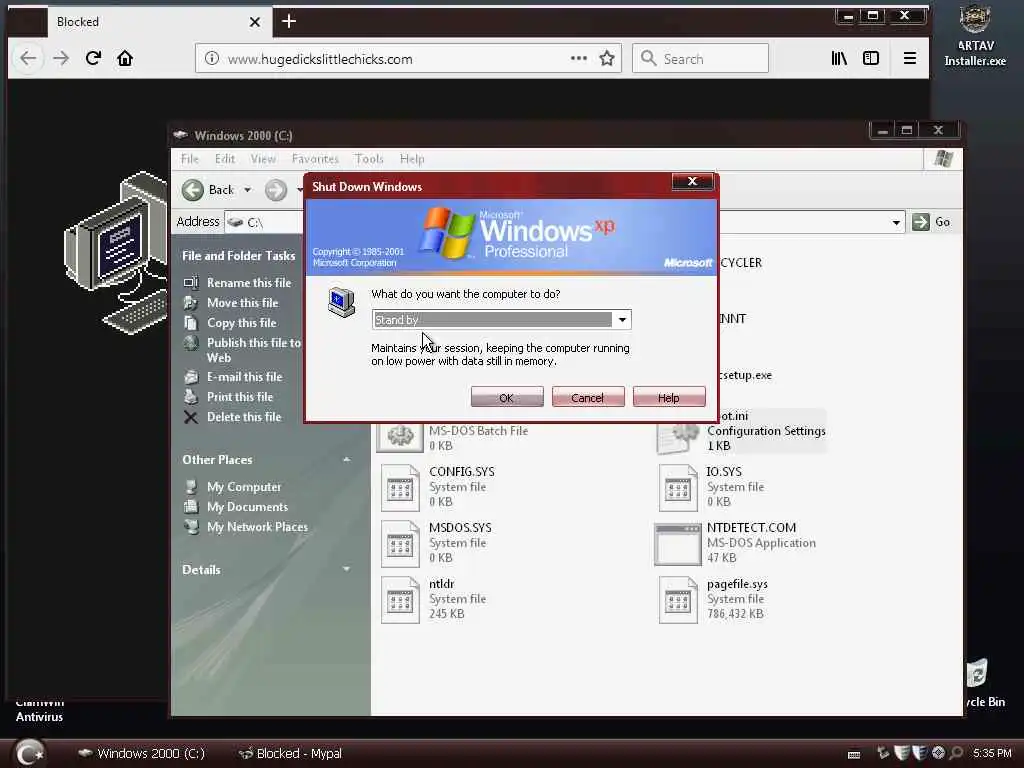Open My Network Places link
This screenshot has height=768, width=1024.
point(257,527)
